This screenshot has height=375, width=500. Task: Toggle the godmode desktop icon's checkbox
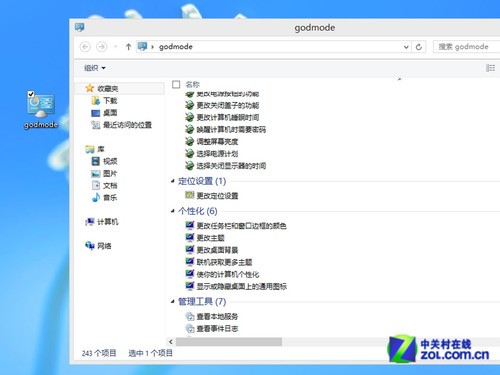(31, 94)
